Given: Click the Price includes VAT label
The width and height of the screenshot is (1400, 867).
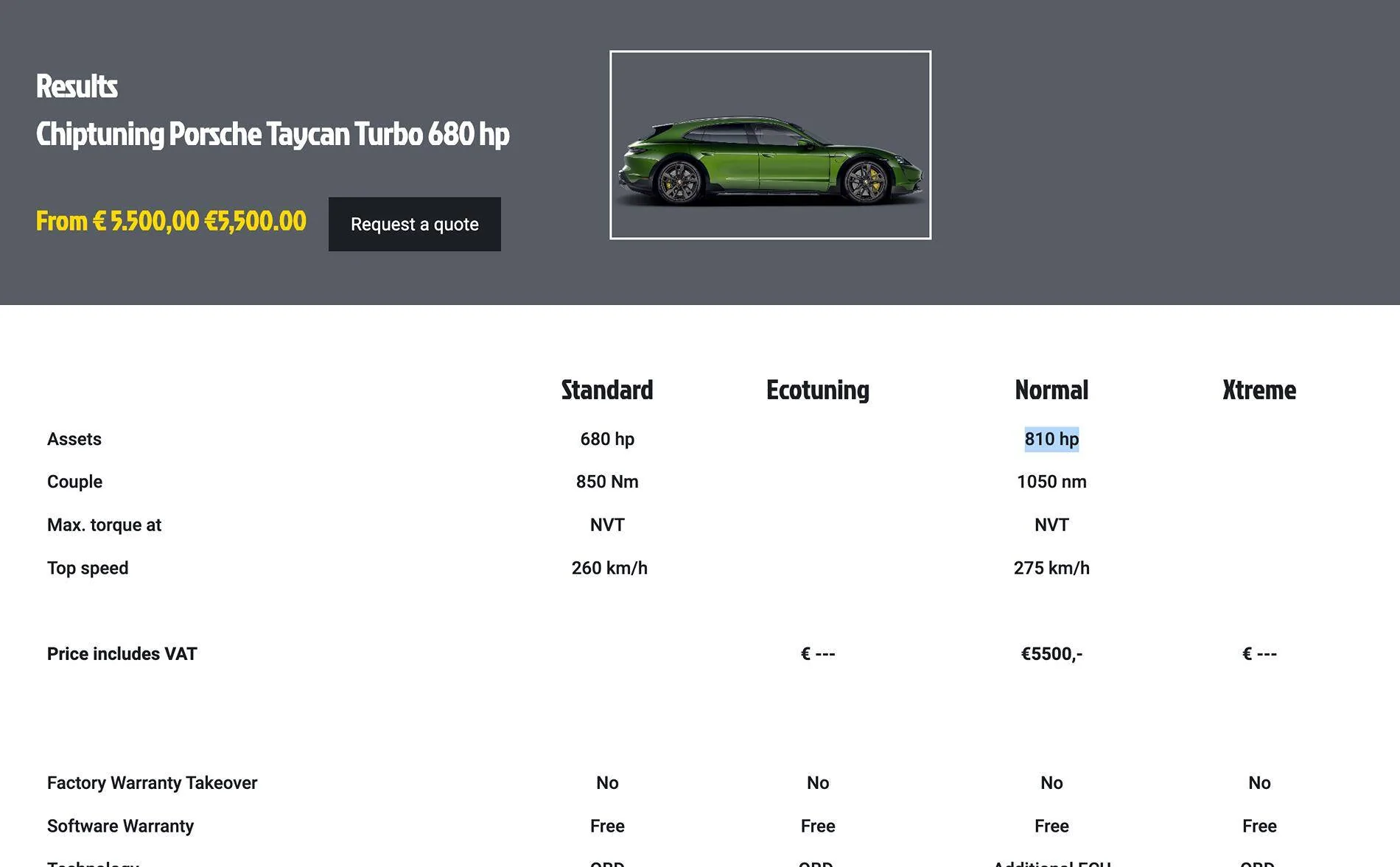Looking at the screenshot, I should 122,654.
